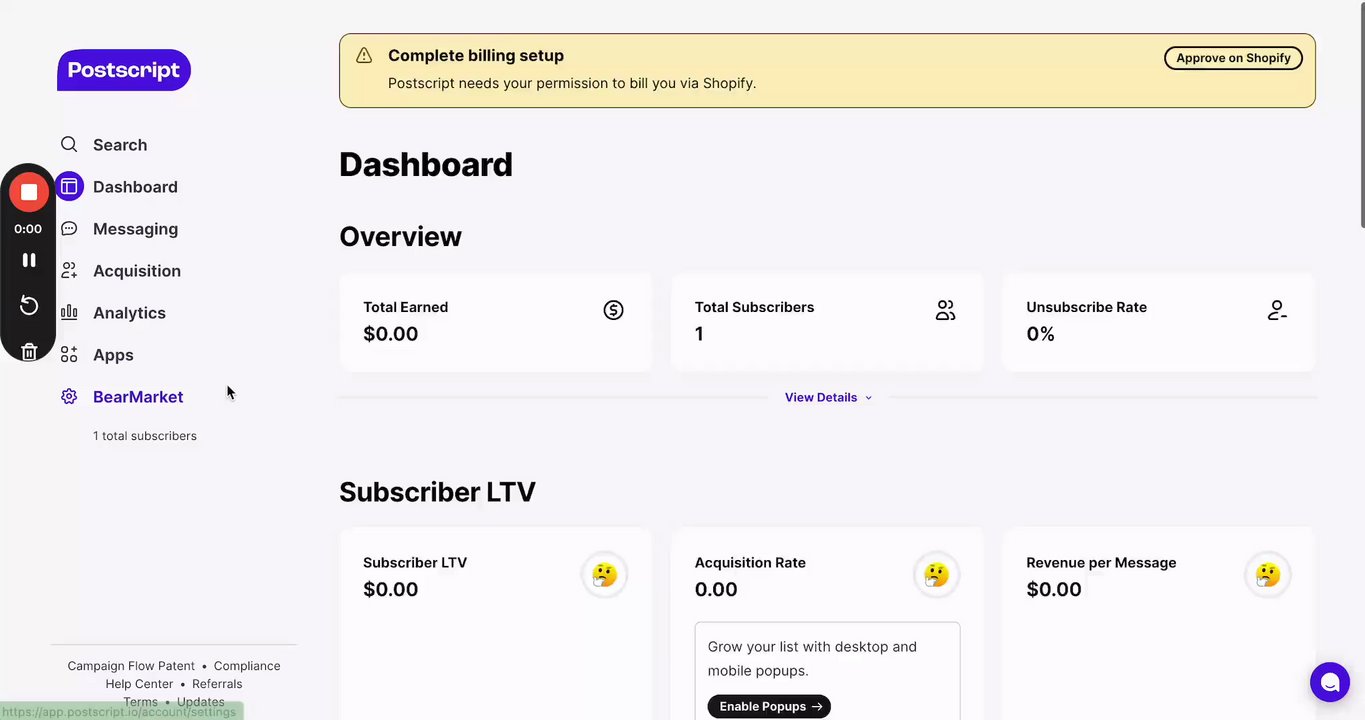
Task: Restart the recording with the undo arrow
Action: coord(29,305)
